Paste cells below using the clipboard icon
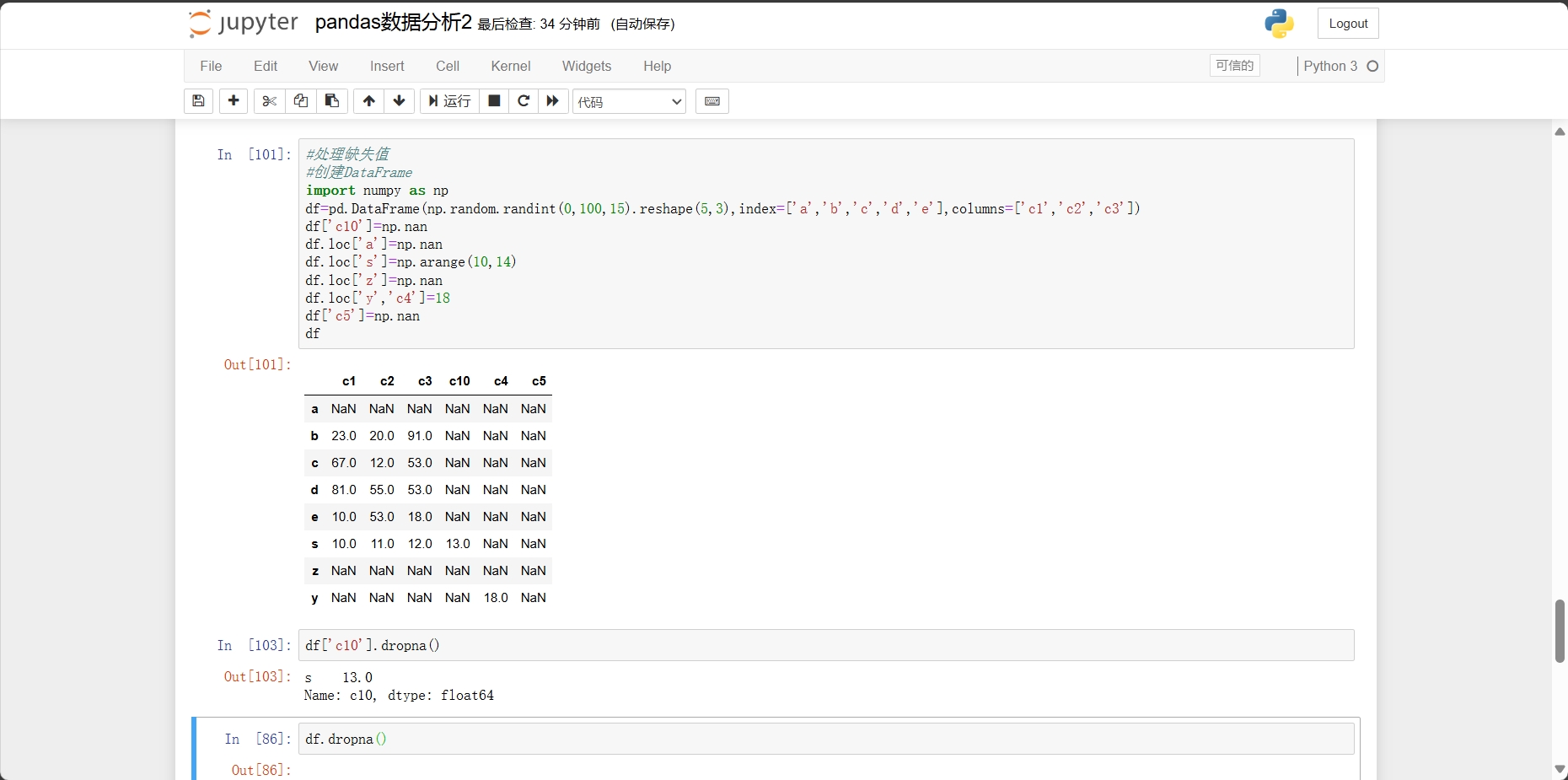The width and height of the screenshot is (1568, 780). pyautogui.click(x=332, y=101)
